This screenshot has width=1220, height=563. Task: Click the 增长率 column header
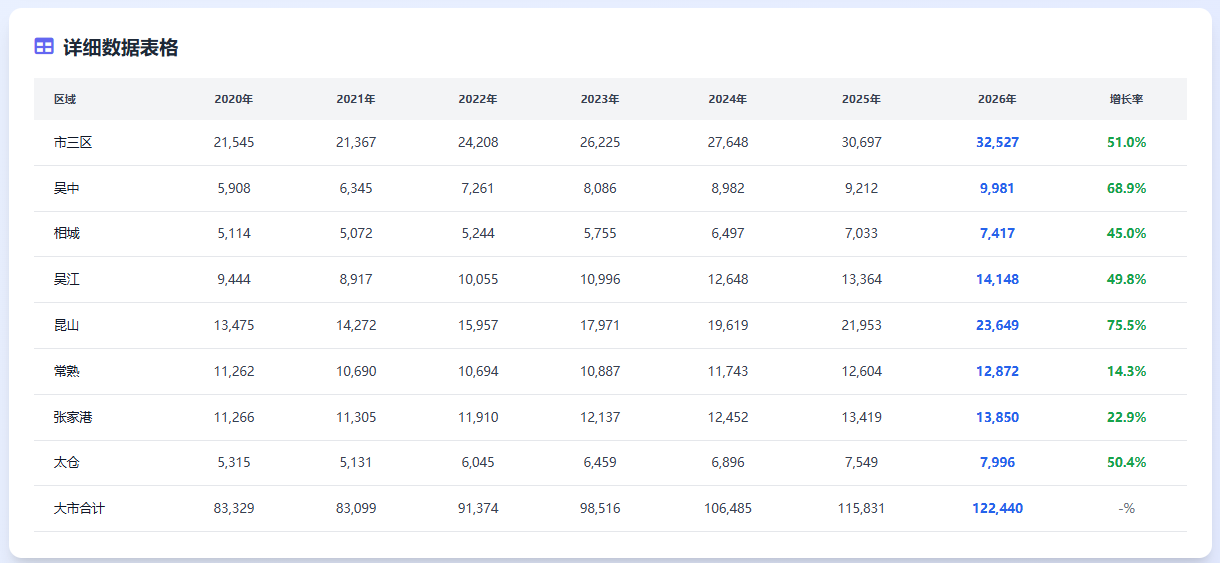coord(1126,99)
